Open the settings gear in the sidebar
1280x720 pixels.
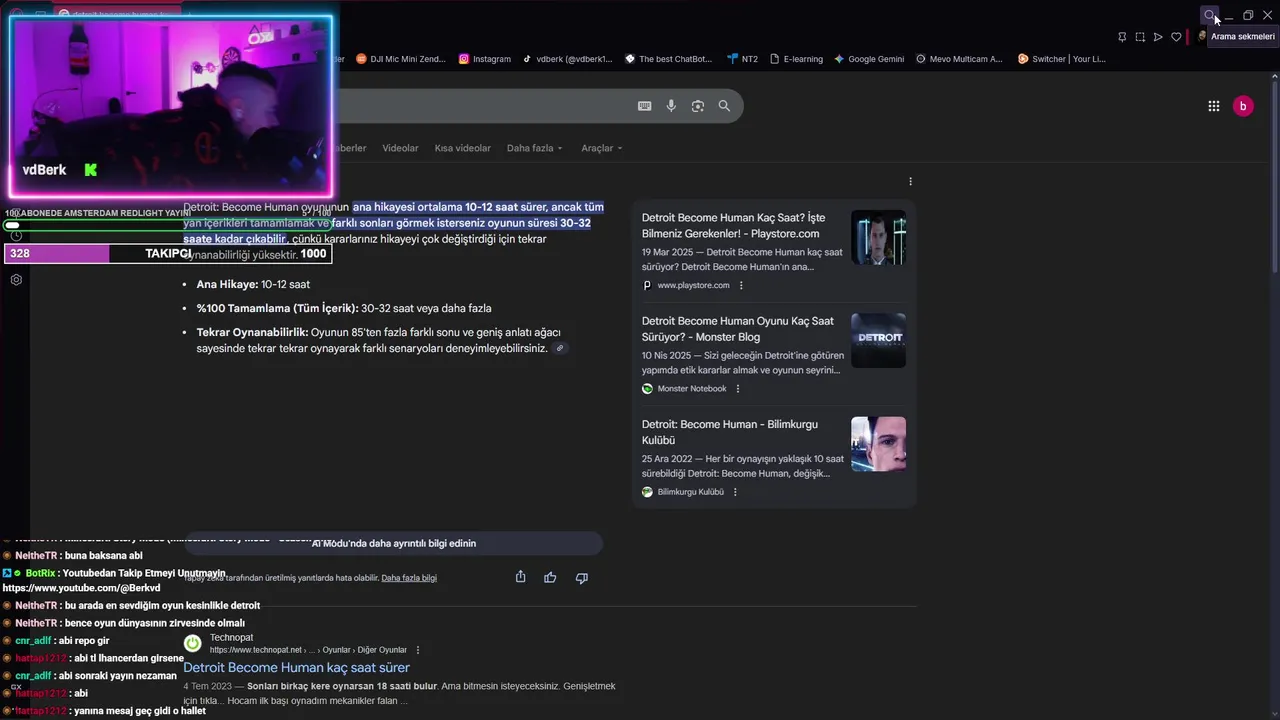pyautogui.click(x=16, y=280)
